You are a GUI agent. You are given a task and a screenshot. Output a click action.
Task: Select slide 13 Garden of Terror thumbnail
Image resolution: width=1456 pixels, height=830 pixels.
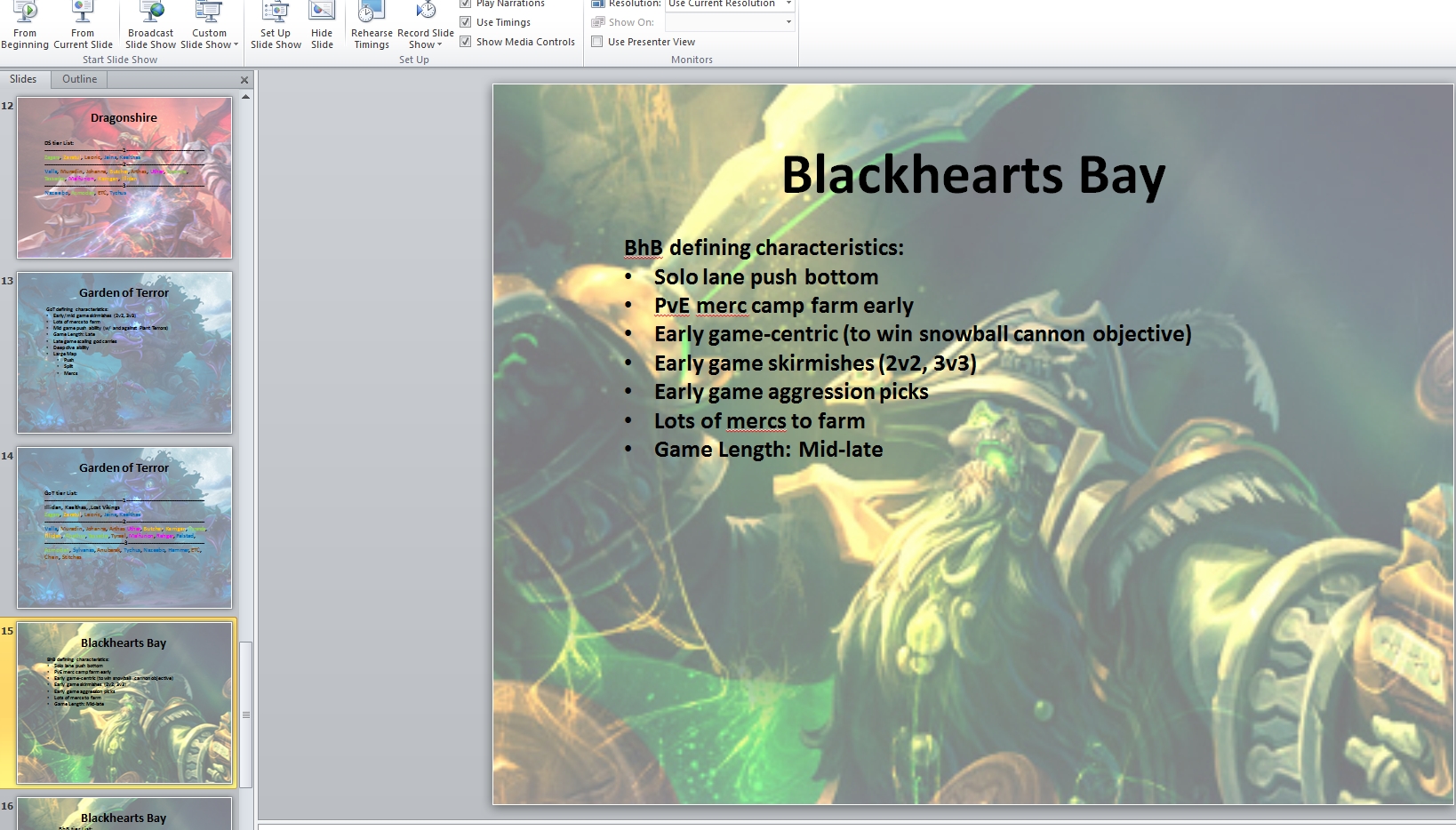(124, 353)
